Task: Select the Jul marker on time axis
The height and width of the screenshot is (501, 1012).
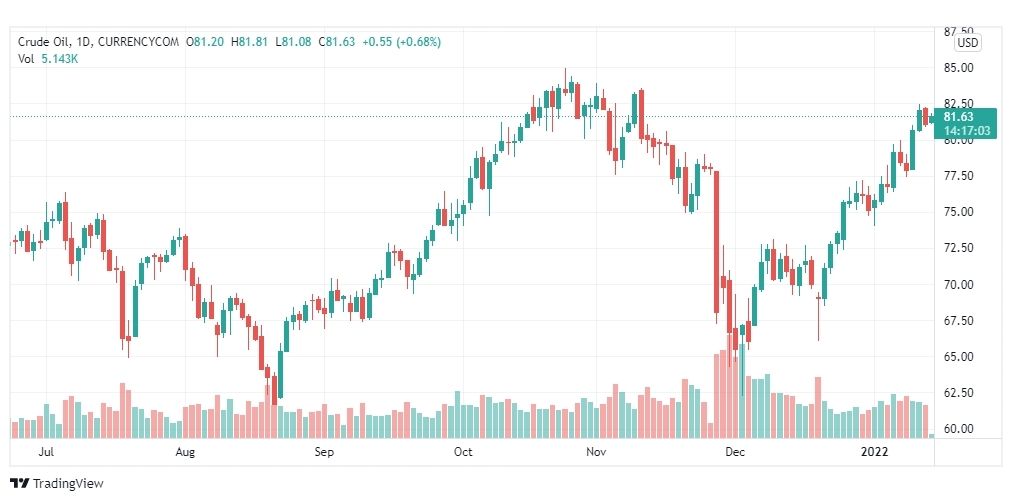Action: pyautogui.click(x=46, y=452)
